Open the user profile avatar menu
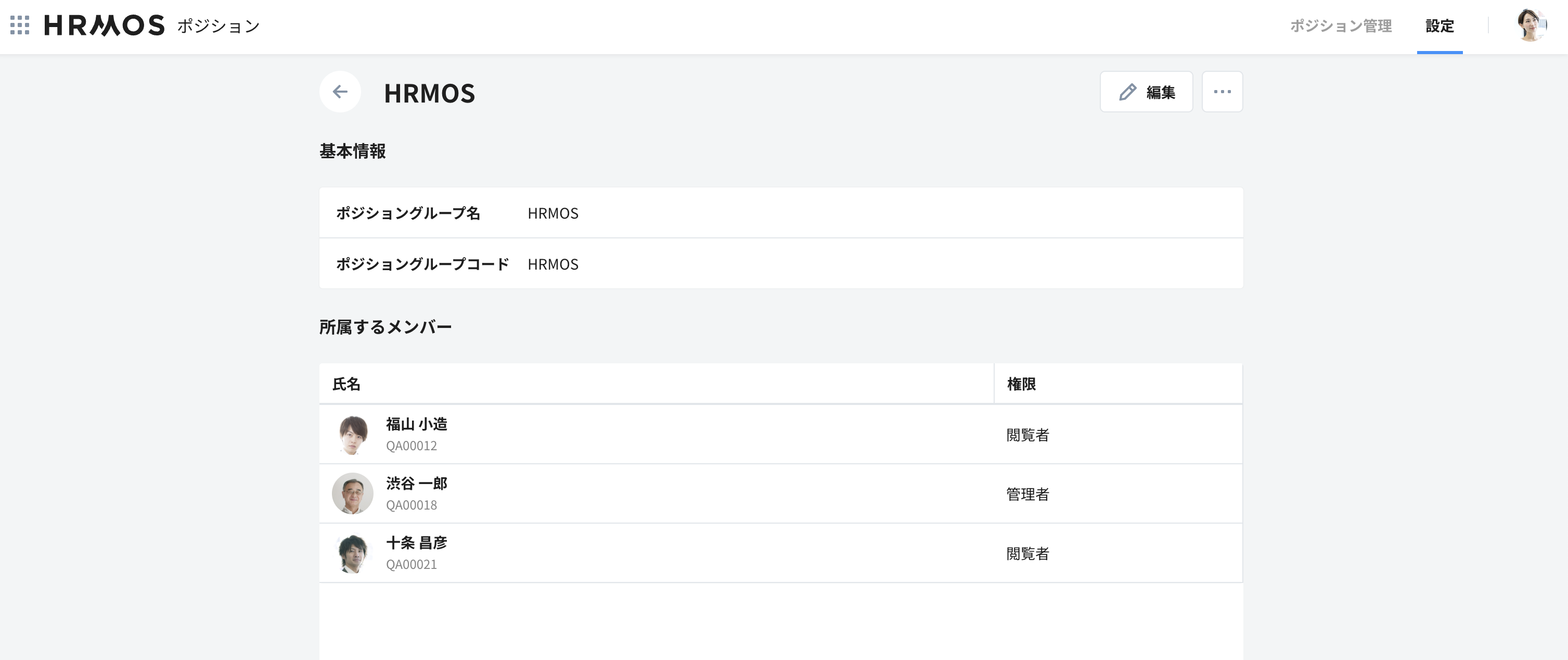 pos(1532,25)
